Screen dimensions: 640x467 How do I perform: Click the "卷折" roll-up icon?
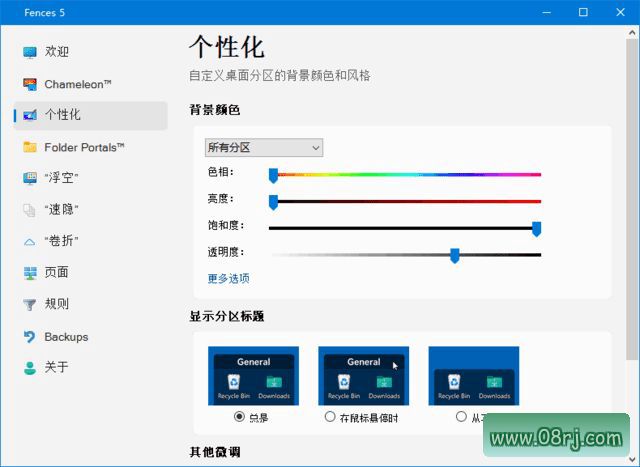[x=30, y=242]
